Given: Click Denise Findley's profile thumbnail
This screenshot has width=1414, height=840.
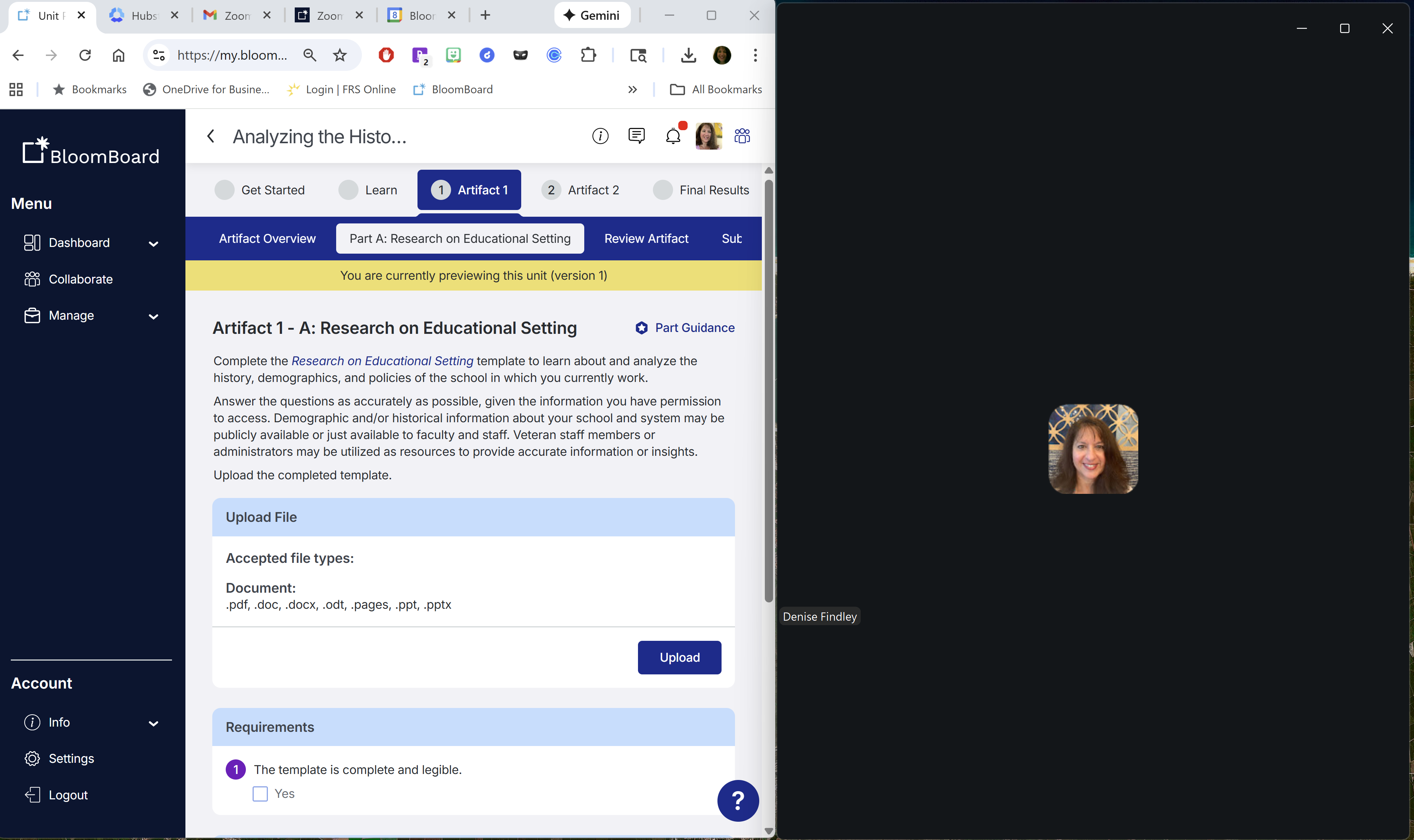Looking at the screenshot, I should tap(1093, 448).
